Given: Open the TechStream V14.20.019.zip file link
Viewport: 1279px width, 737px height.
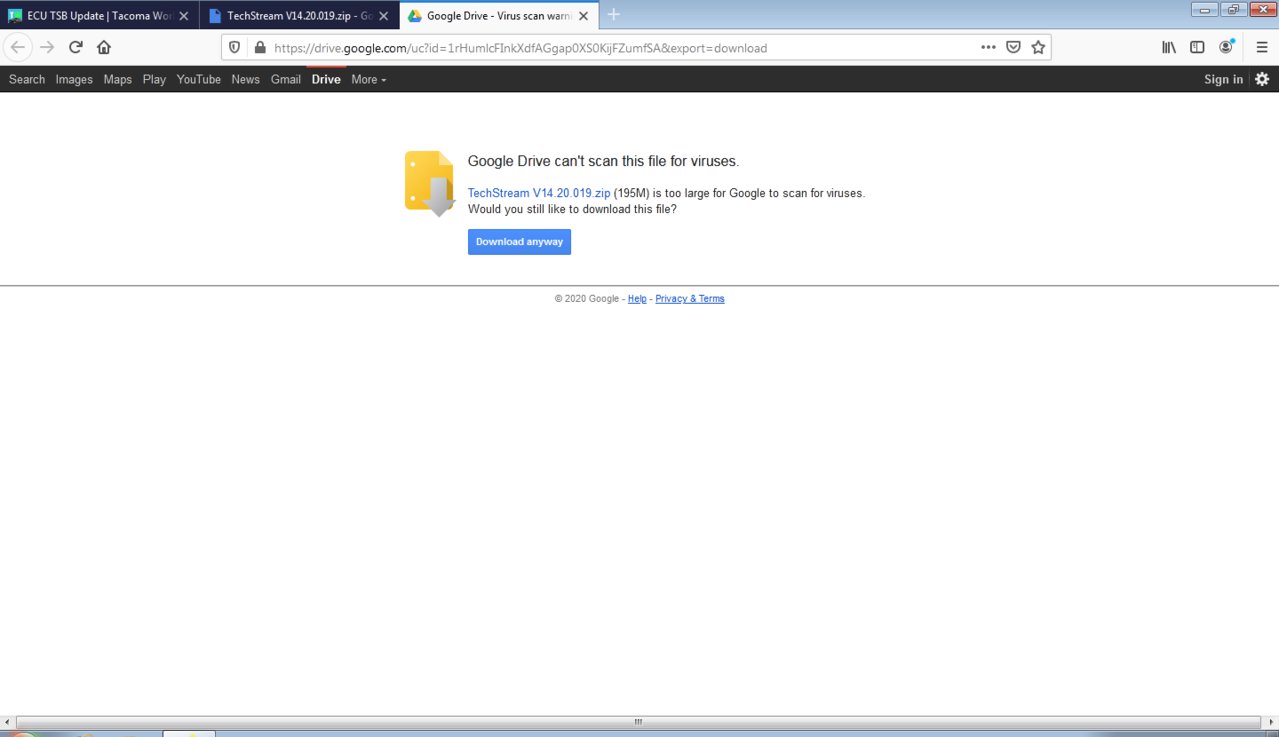Looking at the screenshot, I should coord(539,193).
